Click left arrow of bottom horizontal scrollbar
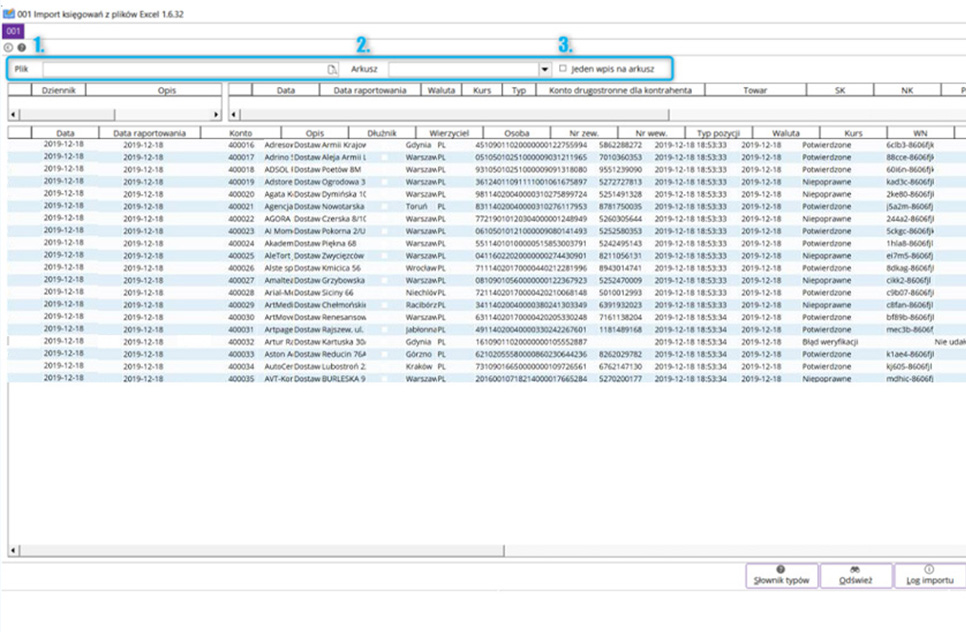This screenshot has height=632, width=966. point(13,550)
